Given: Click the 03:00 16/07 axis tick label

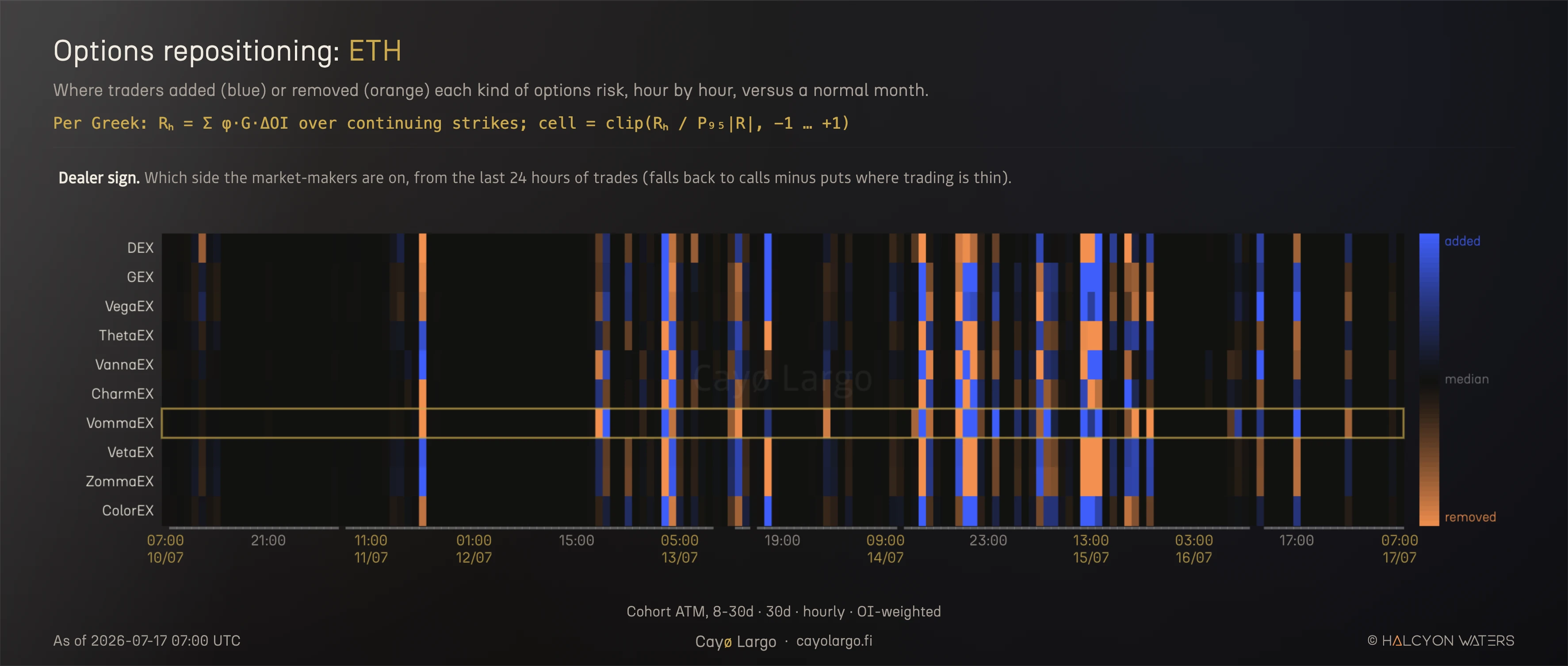Looking at the screenshot, I should pos(1193,548).
